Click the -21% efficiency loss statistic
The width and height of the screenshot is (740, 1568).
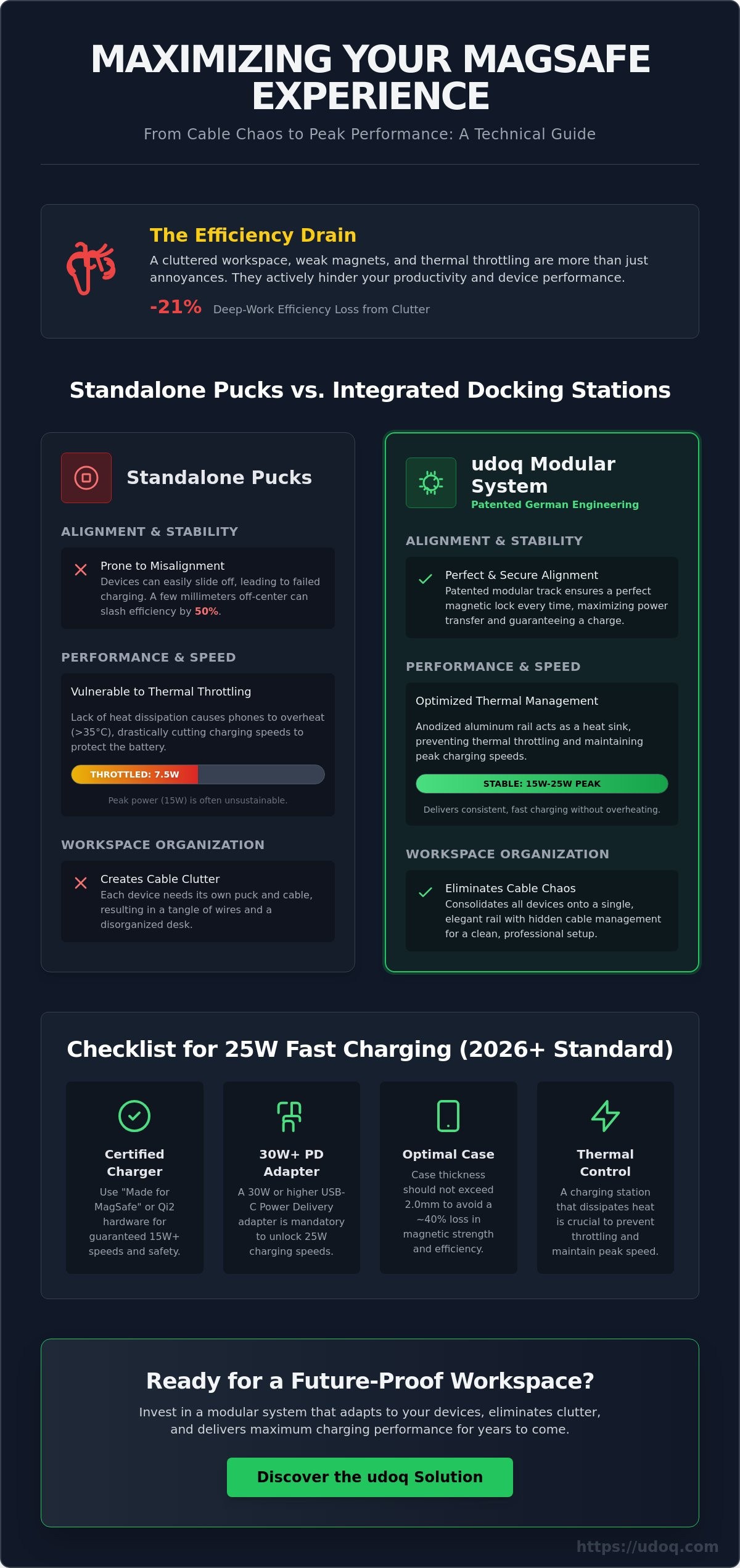[176, 307]
